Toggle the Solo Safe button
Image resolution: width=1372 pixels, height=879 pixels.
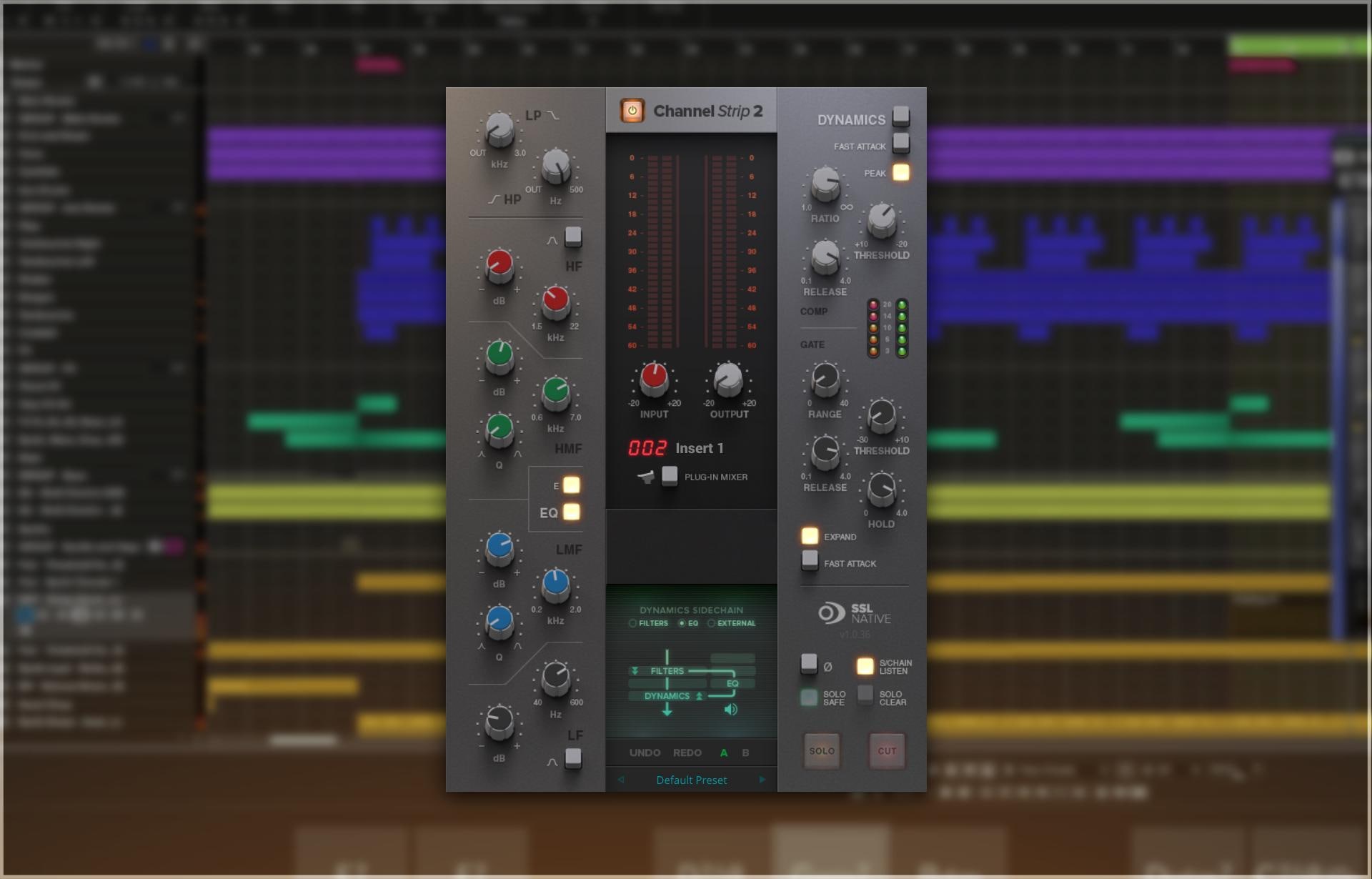tap(809, 697)
